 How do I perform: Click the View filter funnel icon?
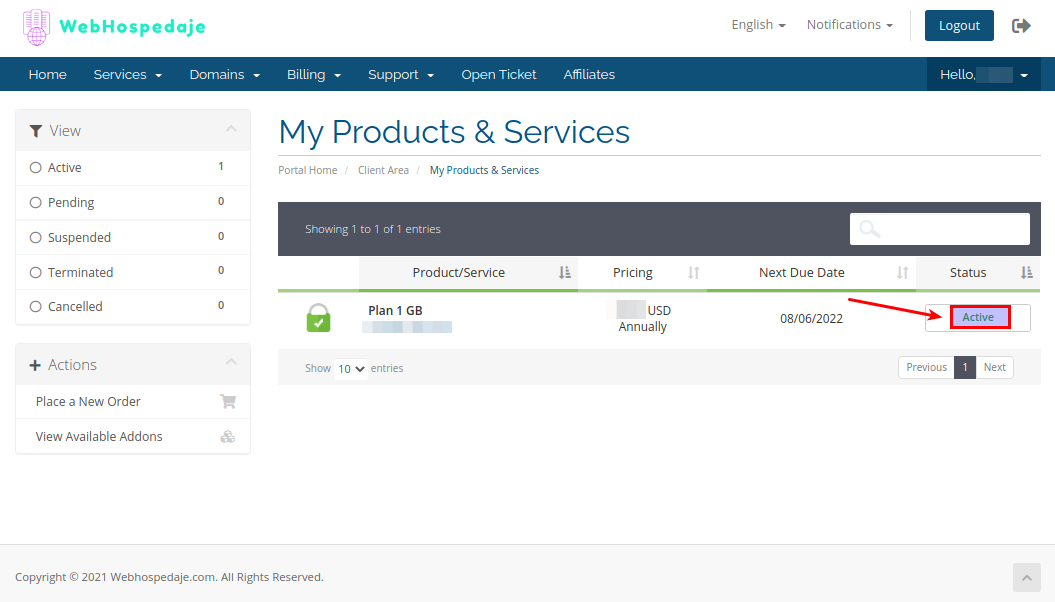(36, 130)
